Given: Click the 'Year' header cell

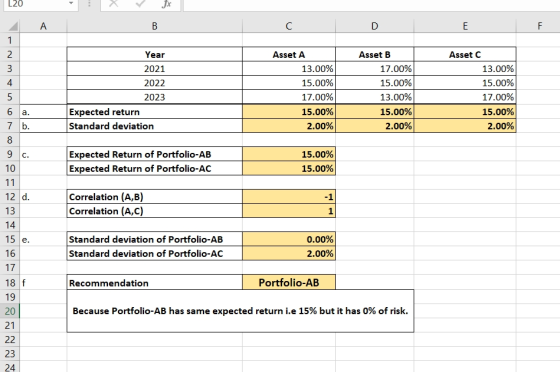Looking at the screenshot, I should pos(154,54).
